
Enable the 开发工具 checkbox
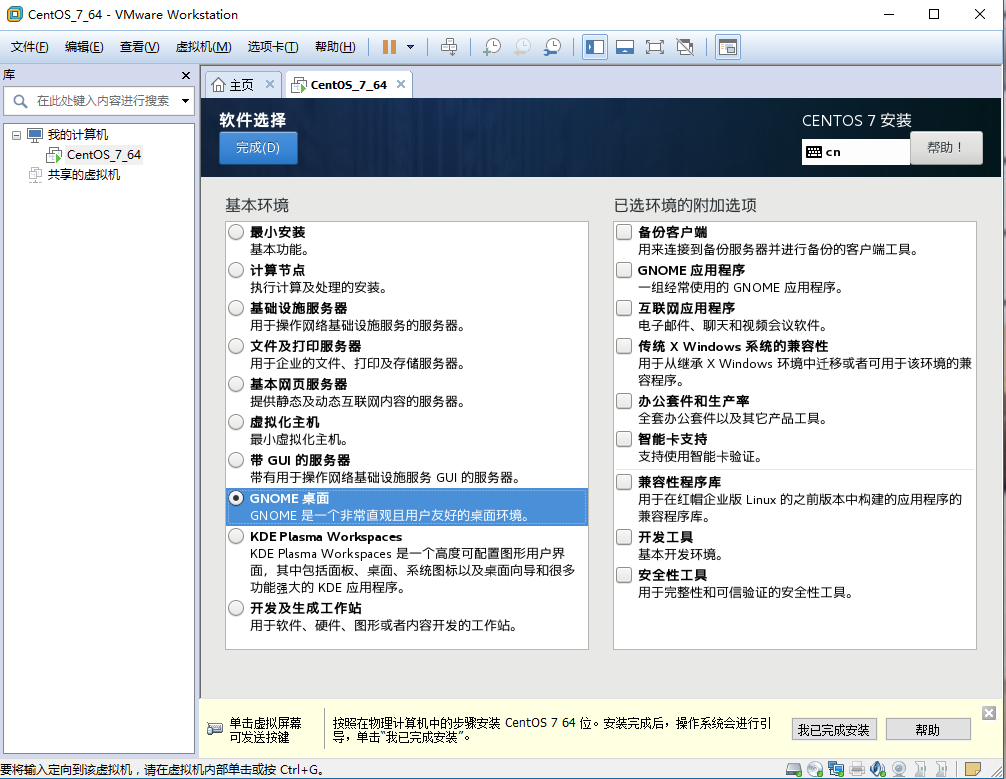(624, 536)
